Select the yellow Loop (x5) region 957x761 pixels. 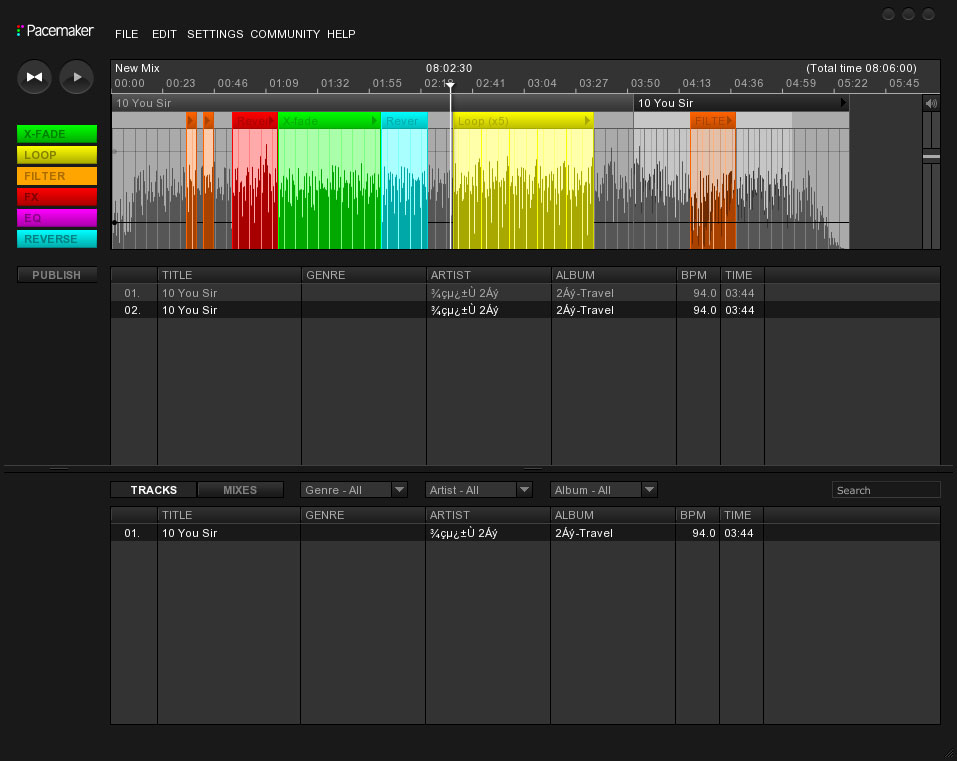pyautogui.click(x=523, y=181)
